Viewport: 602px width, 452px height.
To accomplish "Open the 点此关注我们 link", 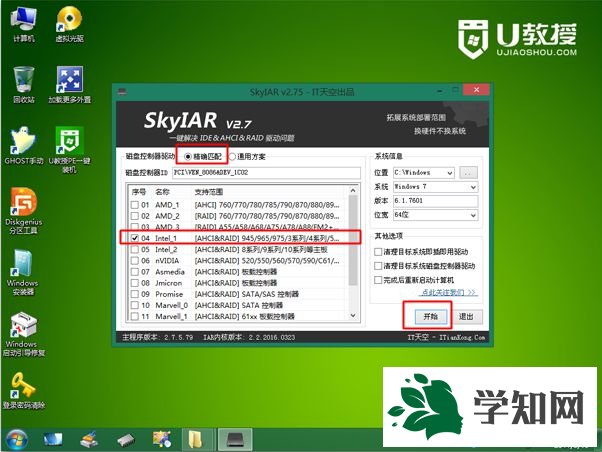I will click(449, 293).
